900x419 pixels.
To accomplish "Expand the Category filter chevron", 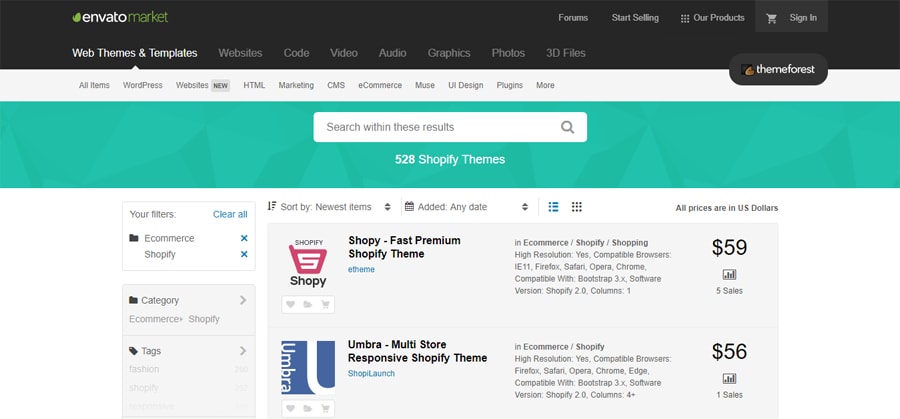I will tap(243, 300).
